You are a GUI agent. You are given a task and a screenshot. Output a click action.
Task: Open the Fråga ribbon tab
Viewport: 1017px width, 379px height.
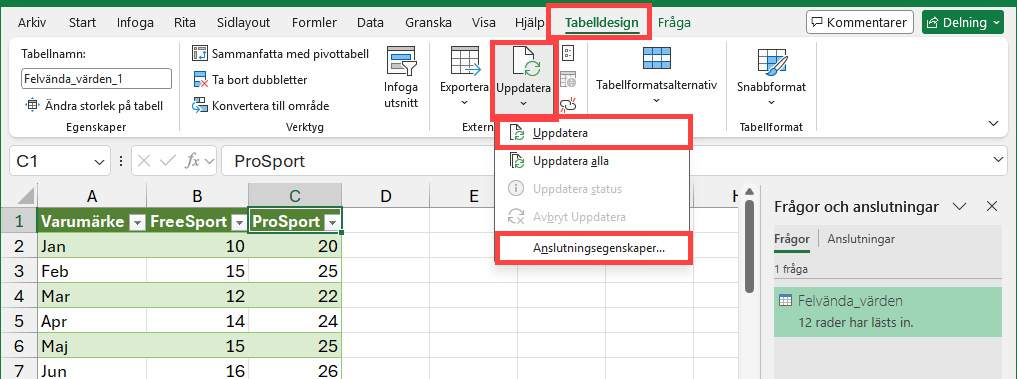[675, 23]
